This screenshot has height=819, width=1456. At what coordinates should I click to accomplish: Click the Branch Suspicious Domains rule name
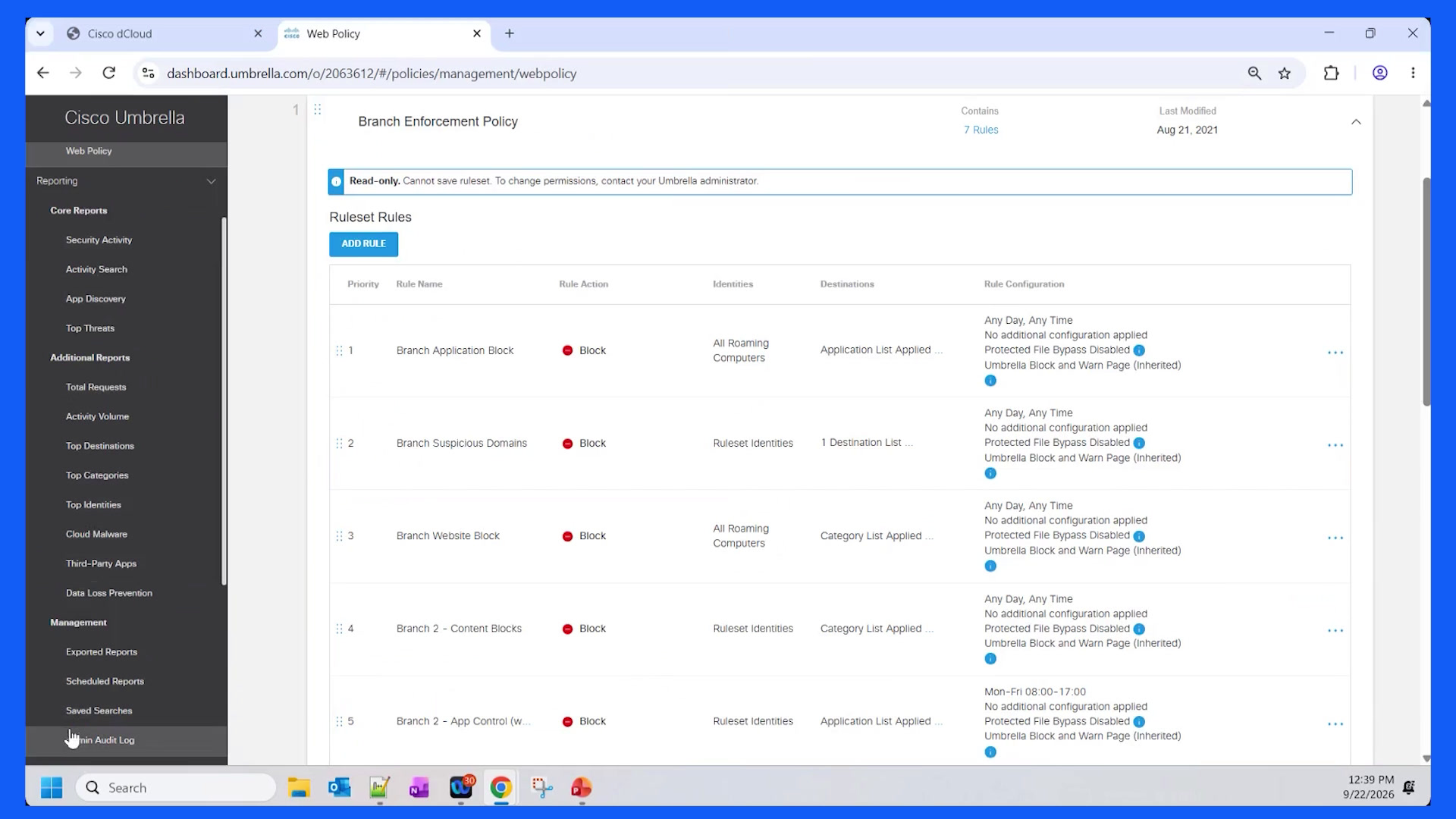pos(461,443)
